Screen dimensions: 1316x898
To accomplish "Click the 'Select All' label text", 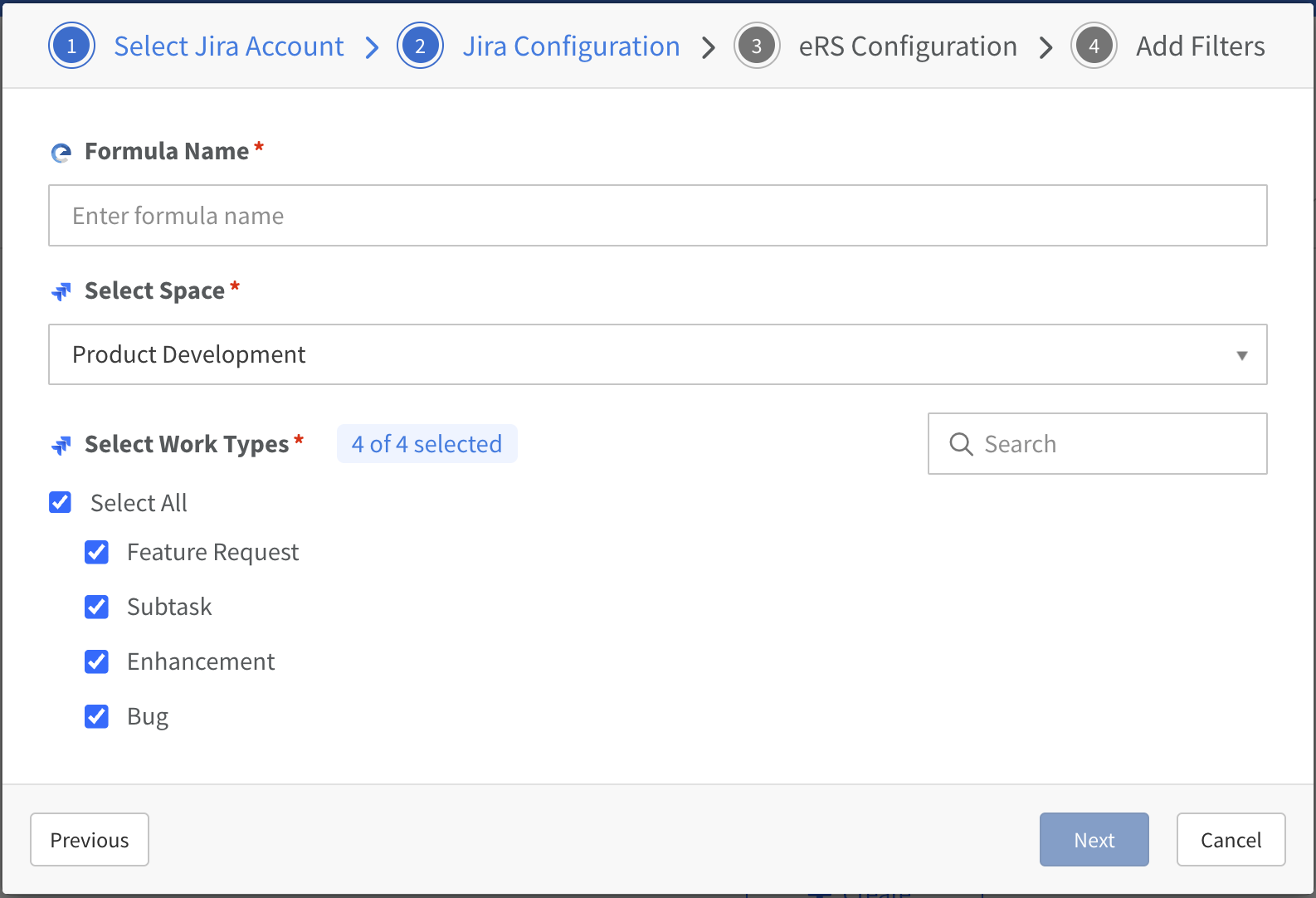I will (139, 503).
